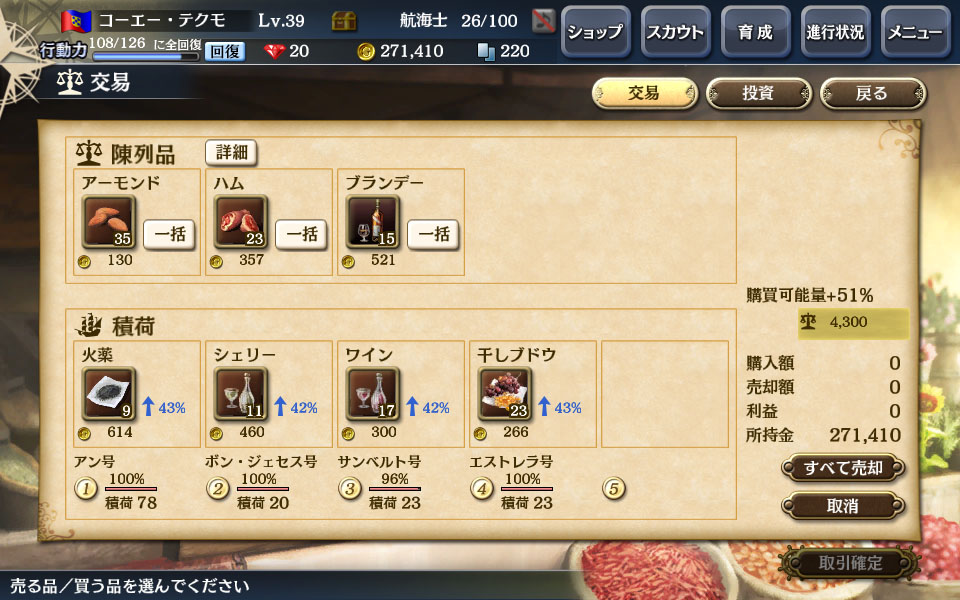Click the 行動力 action points gauge

tap(146, 57)
